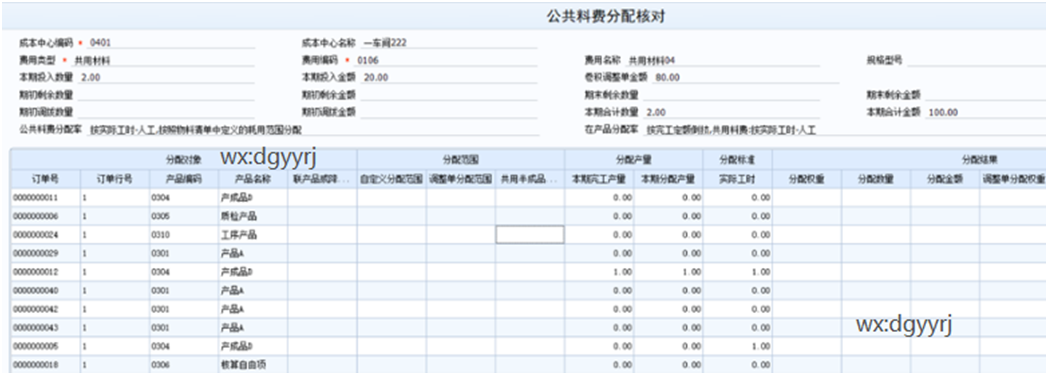Click product code cell 0306

click(x=184, y=365)
